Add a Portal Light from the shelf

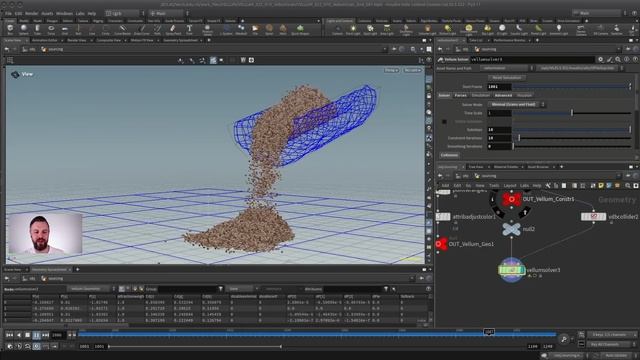tap(538, 29)
